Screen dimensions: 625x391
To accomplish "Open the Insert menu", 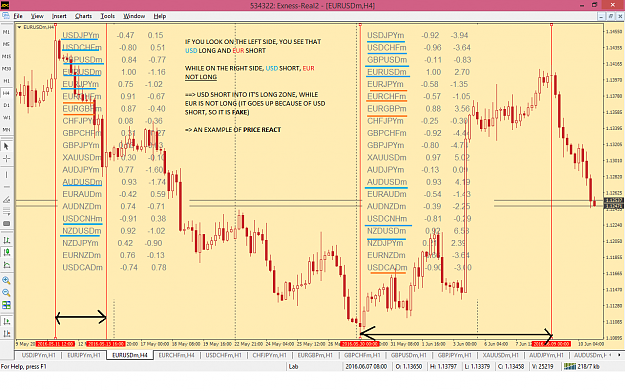I will (x=59, y=16).
